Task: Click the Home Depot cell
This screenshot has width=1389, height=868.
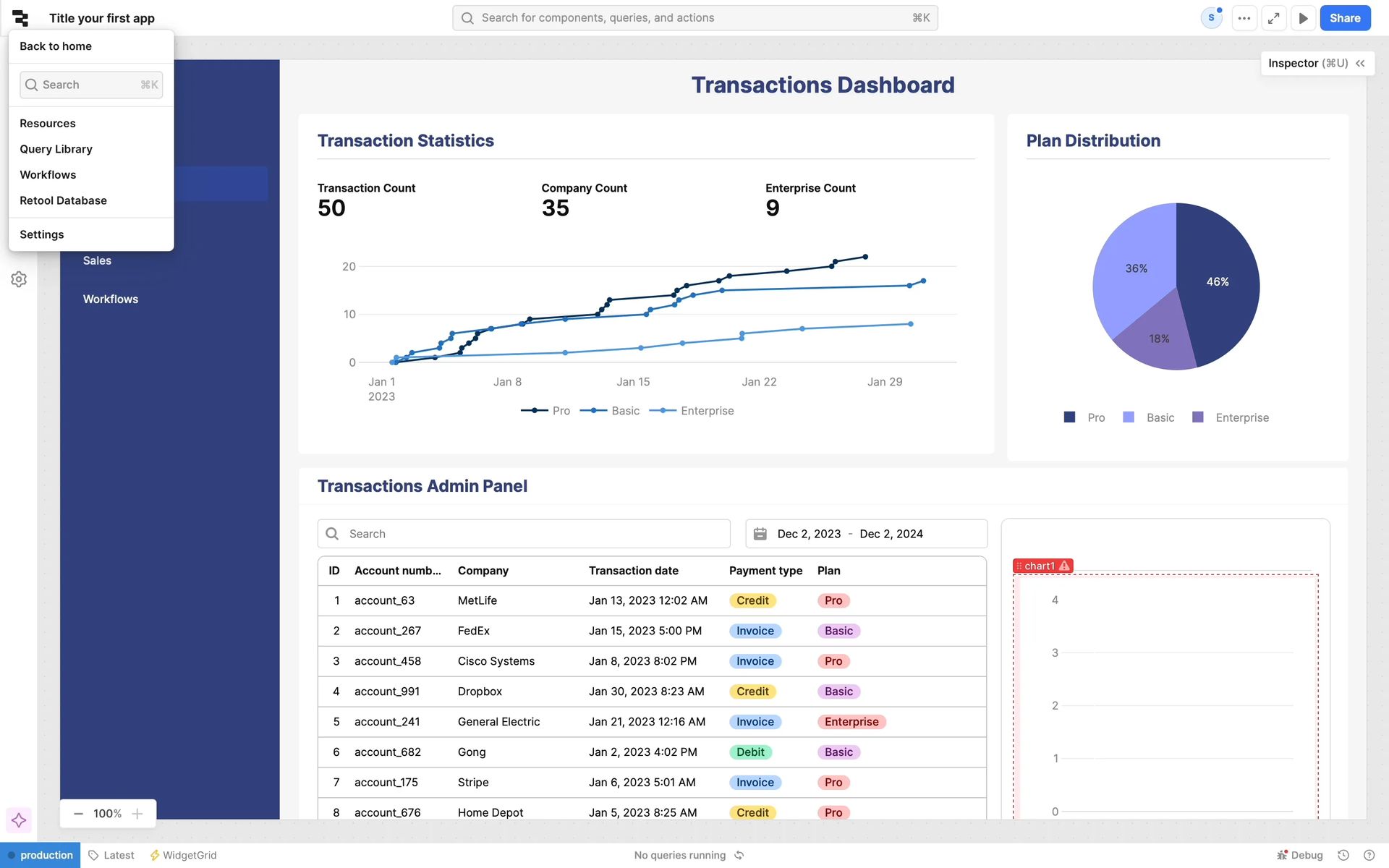Action: tap(490, 813)
